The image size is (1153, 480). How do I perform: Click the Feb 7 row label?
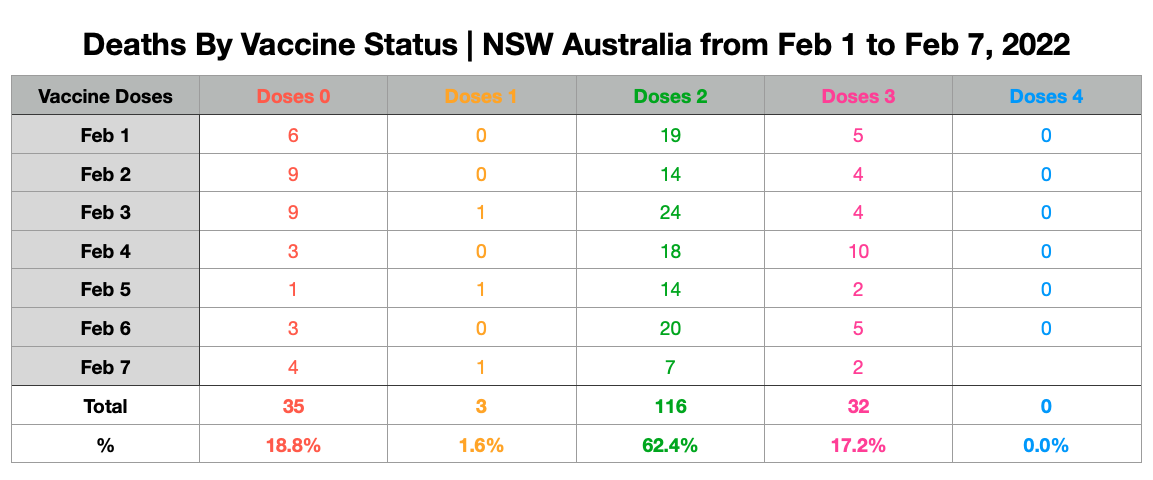tap(105, 367)
